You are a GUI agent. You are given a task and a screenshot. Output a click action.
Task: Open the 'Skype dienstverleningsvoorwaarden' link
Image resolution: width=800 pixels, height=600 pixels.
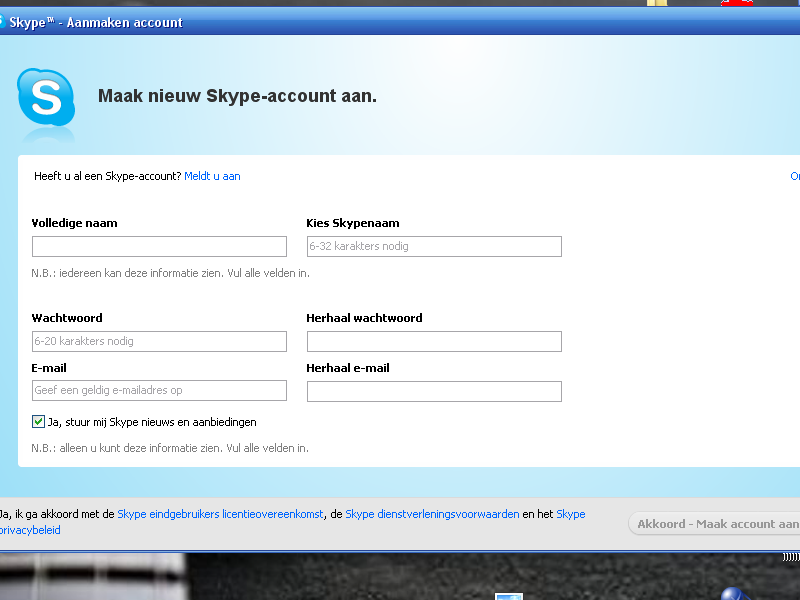[x=432, y=514]
